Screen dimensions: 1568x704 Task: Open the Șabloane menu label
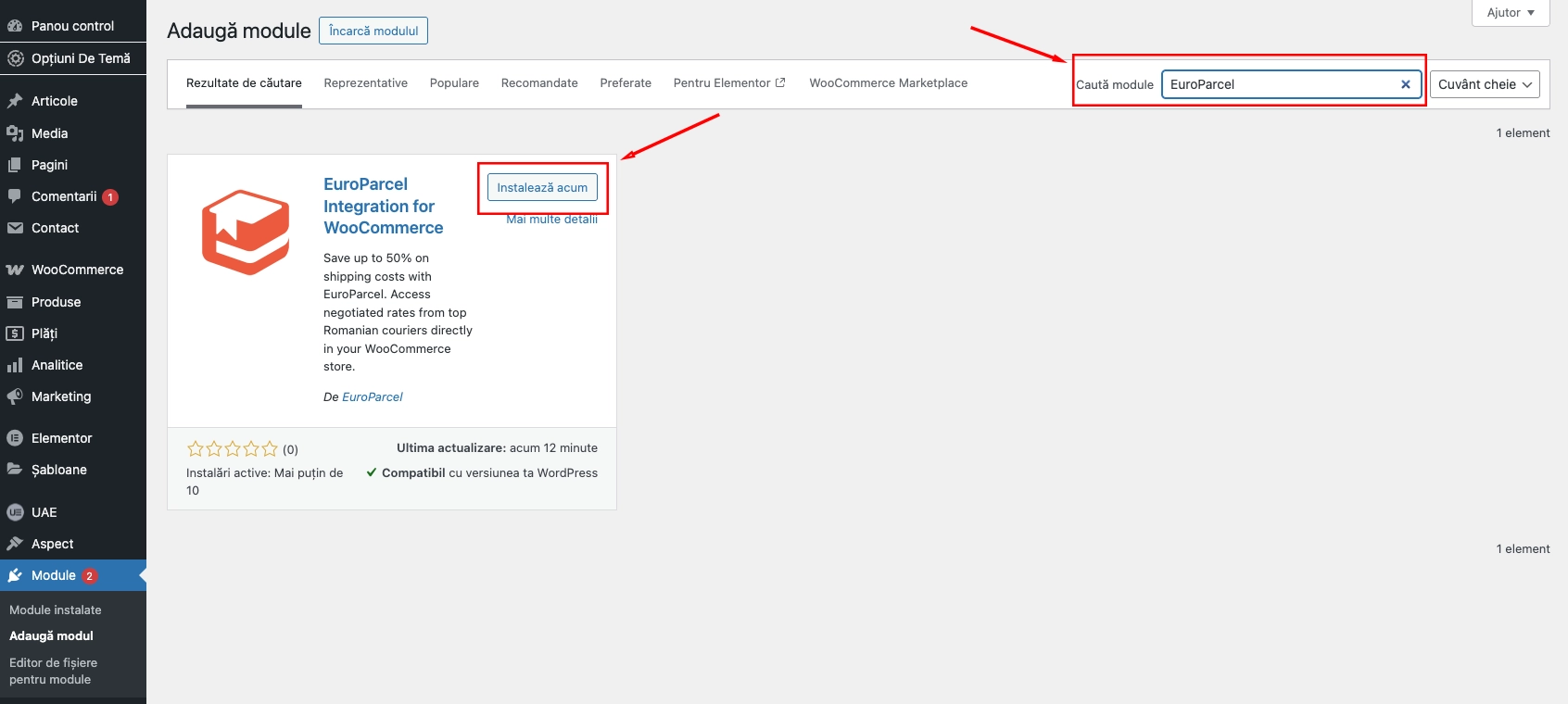(58, 470)
